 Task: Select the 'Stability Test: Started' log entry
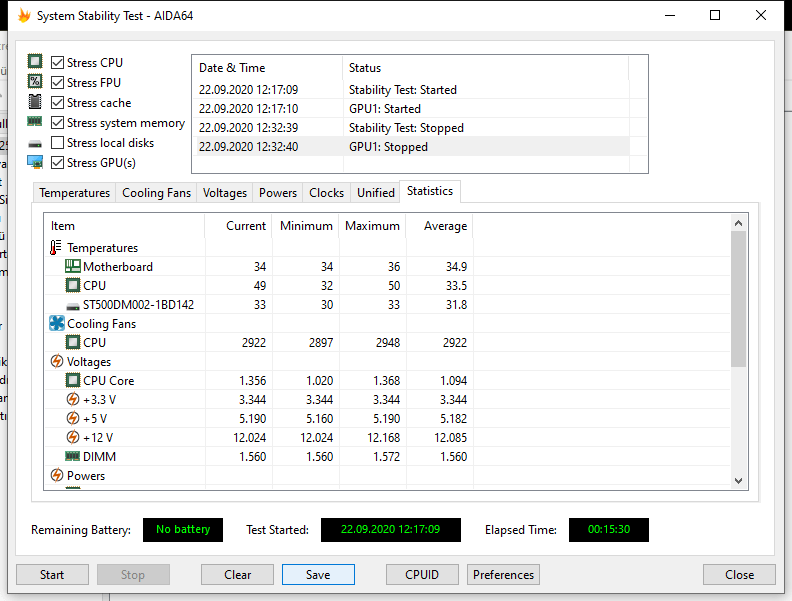pos(411,90)
